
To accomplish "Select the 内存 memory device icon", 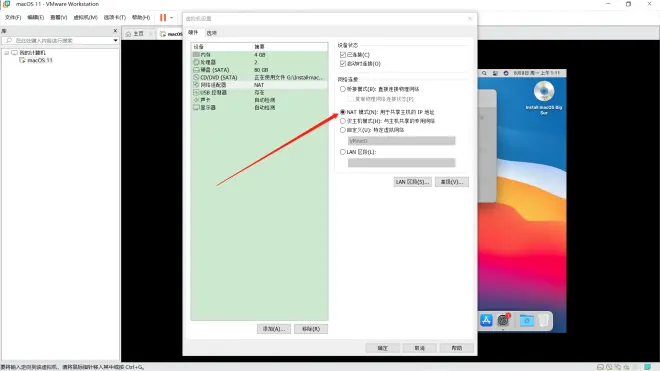I will point(196,55).
